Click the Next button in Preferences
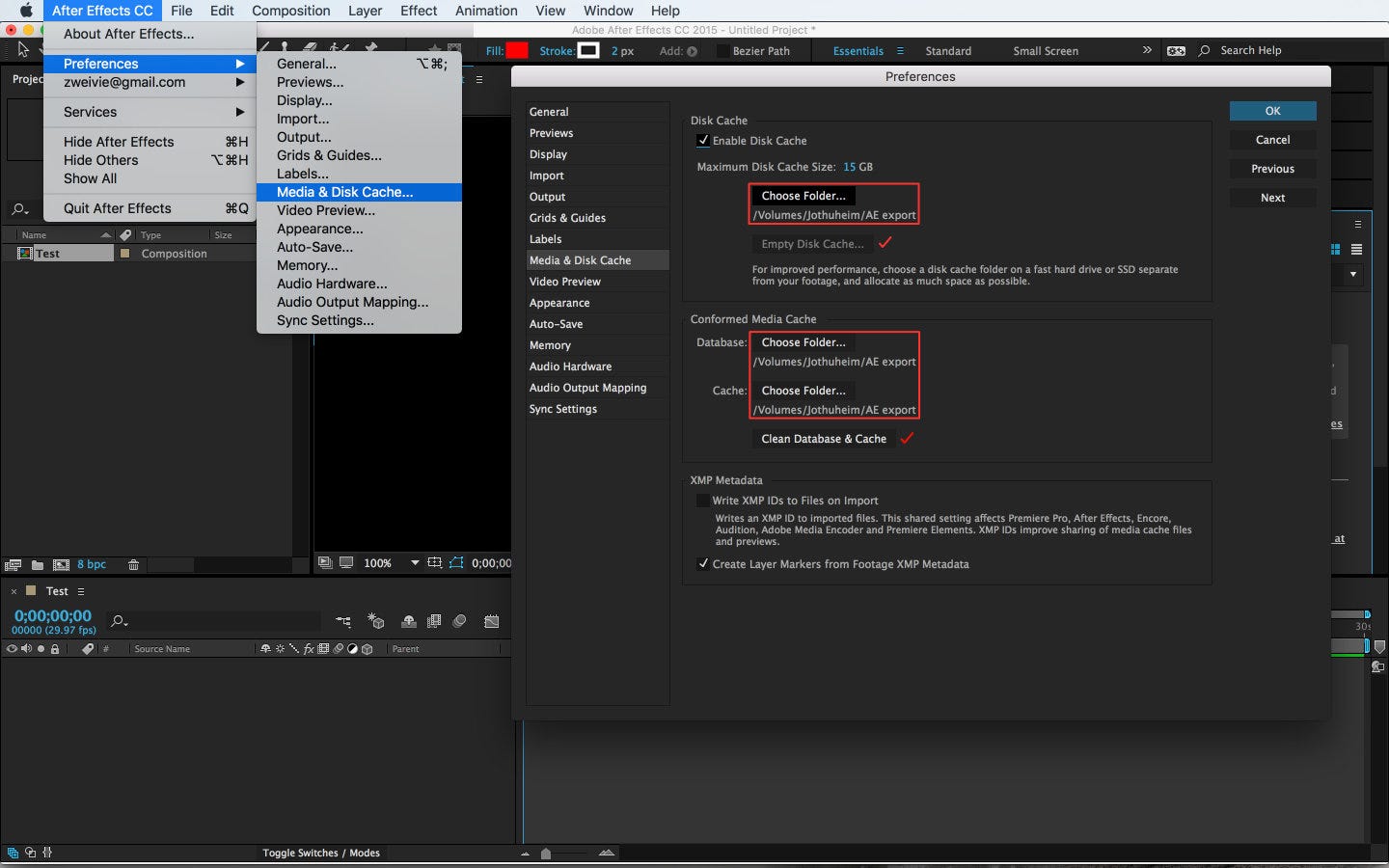This screenshot has height=868, width=1389. pyautogui.click(x=1272, y=198)
